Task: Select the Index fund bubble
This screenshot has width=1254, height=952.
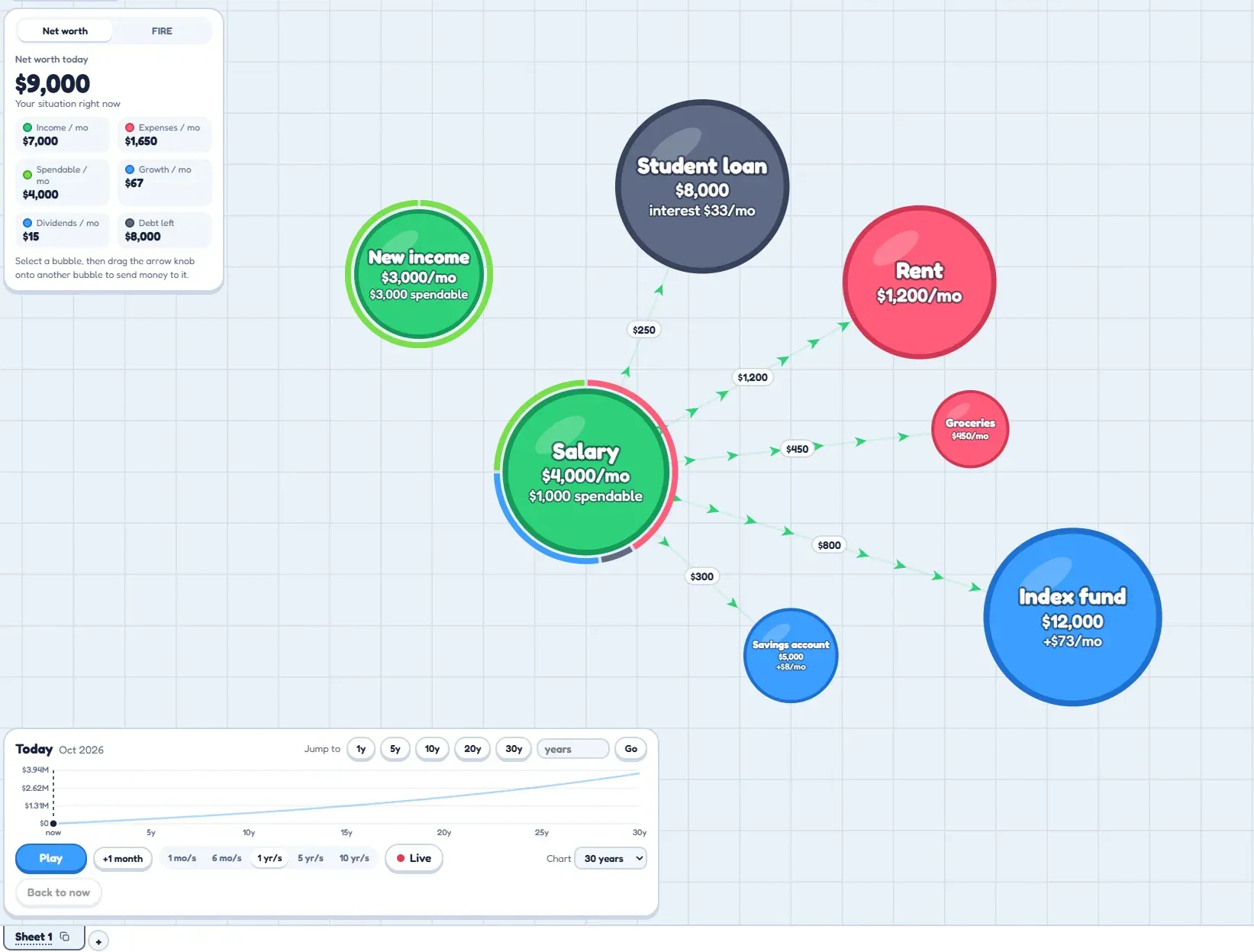Action: pyautogui.click(x=1072, y=617)
